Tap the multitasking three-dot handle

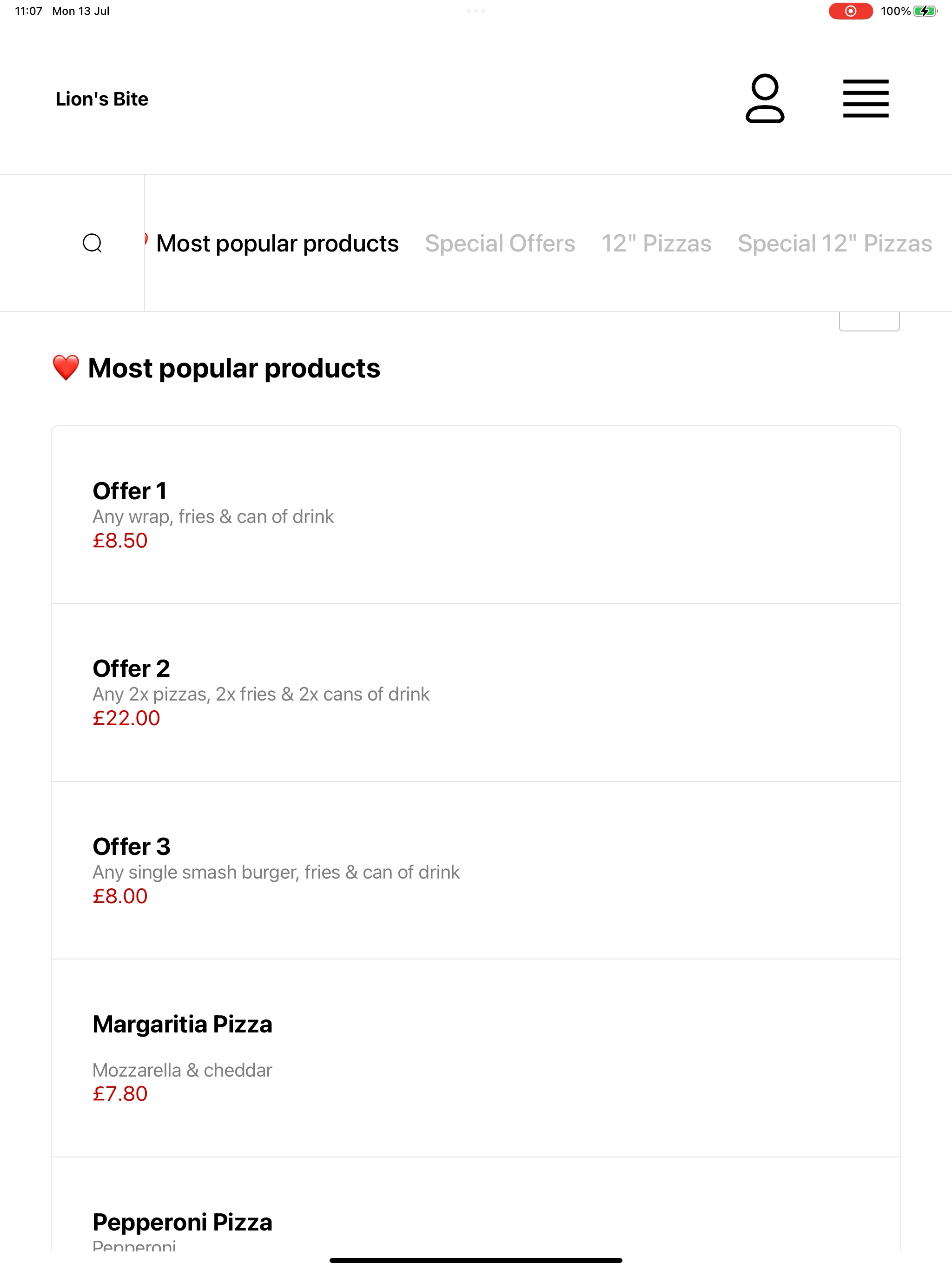476,11
